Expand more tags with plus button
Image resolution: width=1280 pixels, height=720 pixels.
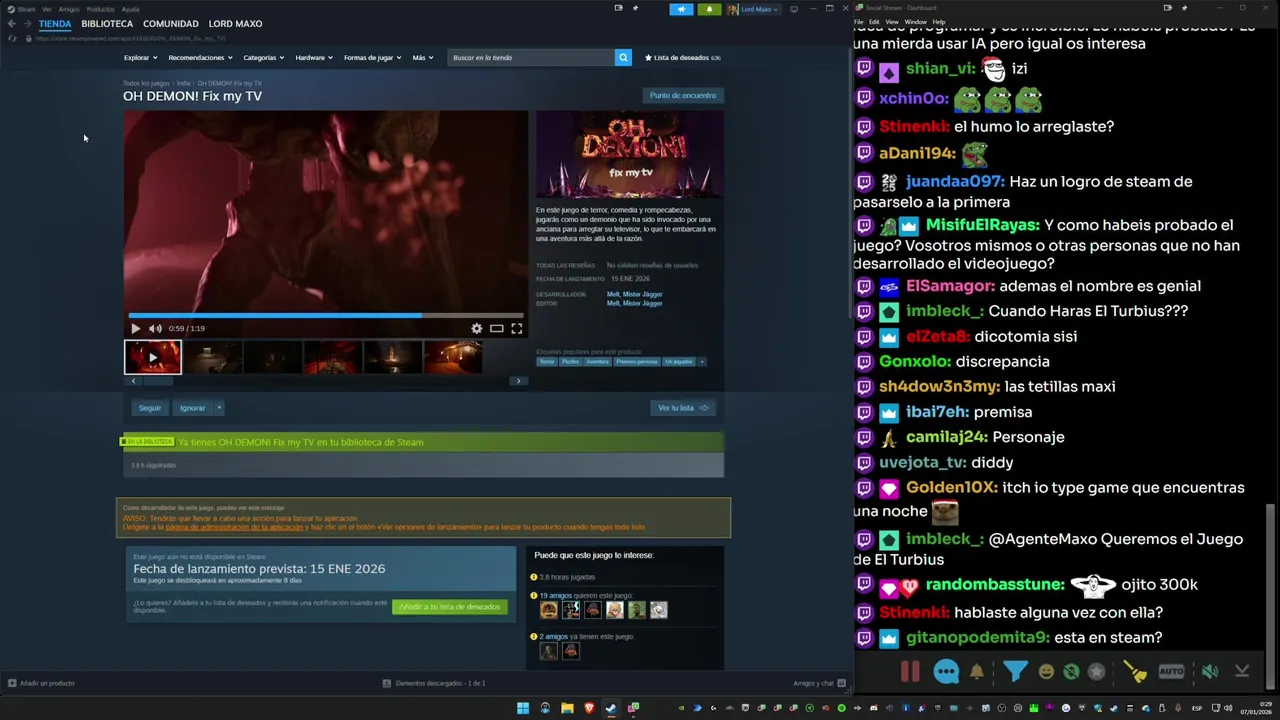pos(701,362)
